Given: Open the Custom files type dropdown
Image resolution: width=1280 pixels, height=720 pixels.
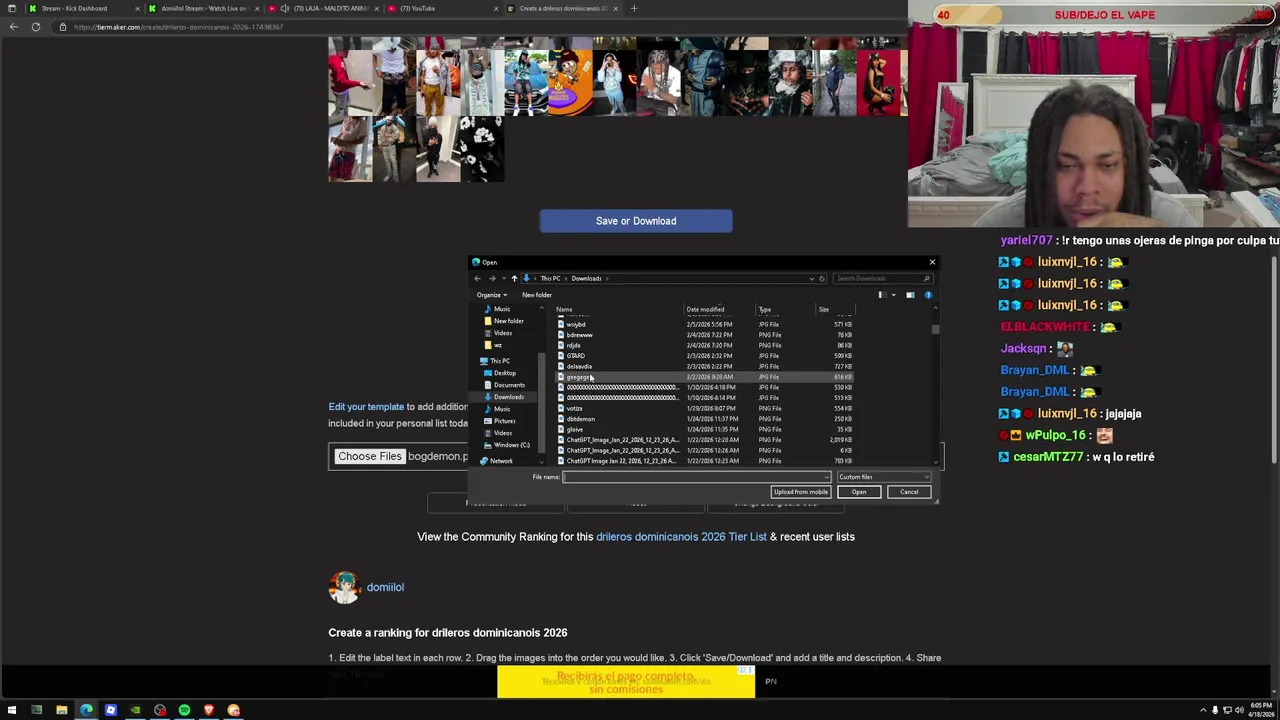Looking at the screenshot, I should [884, 477].
